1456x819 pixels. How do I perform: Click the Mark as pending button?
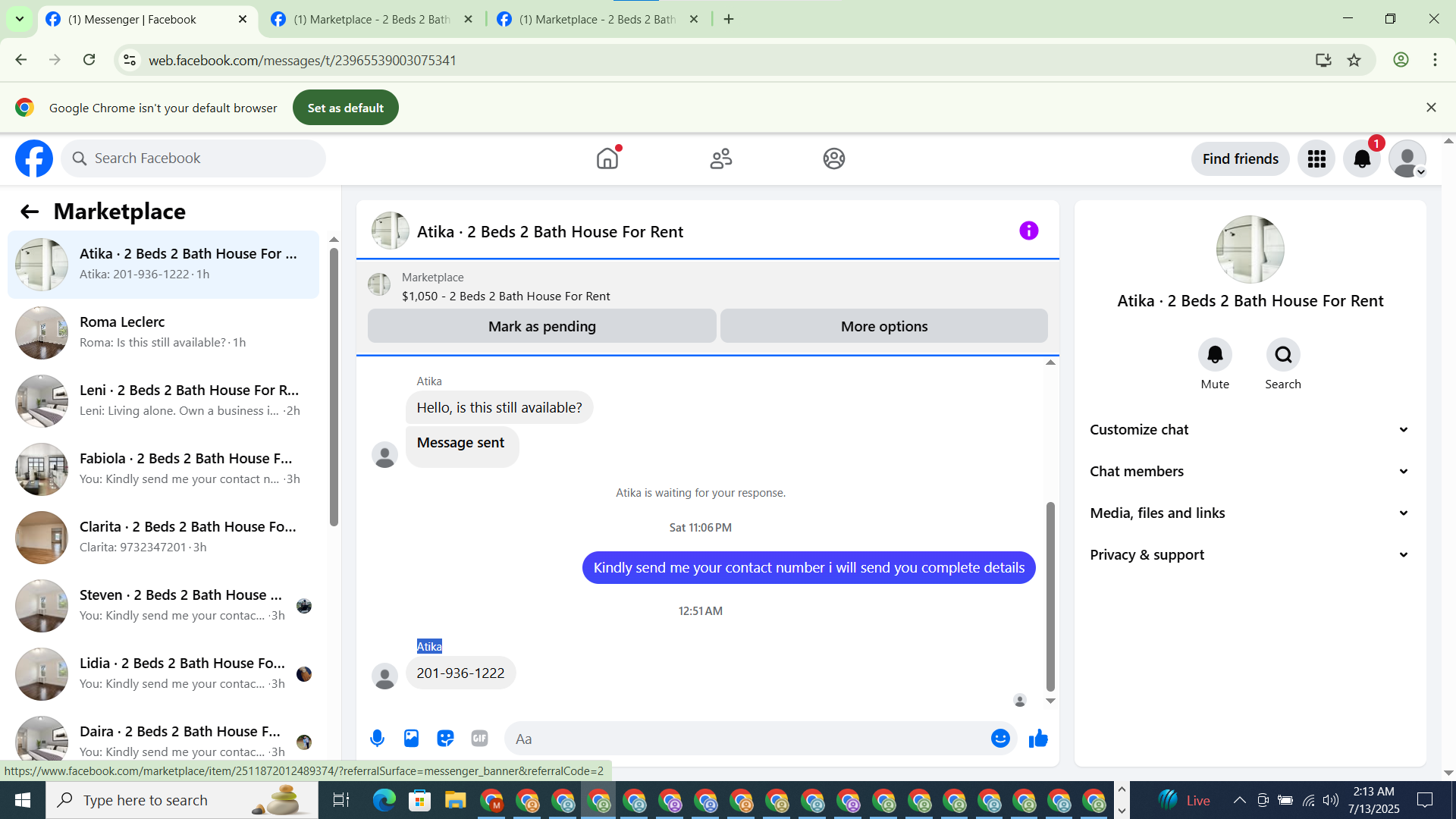pyautogui.click(x=541, y=326)
